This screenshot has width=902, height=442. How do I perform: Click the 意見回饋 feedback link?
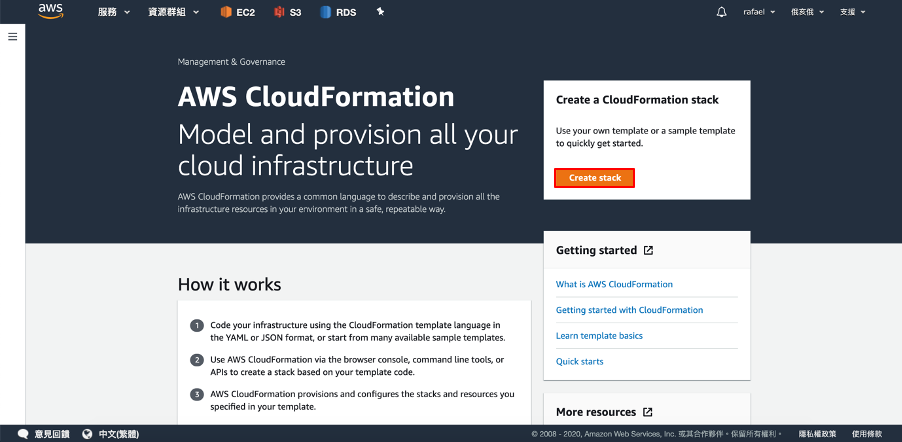tap(52, 434)
